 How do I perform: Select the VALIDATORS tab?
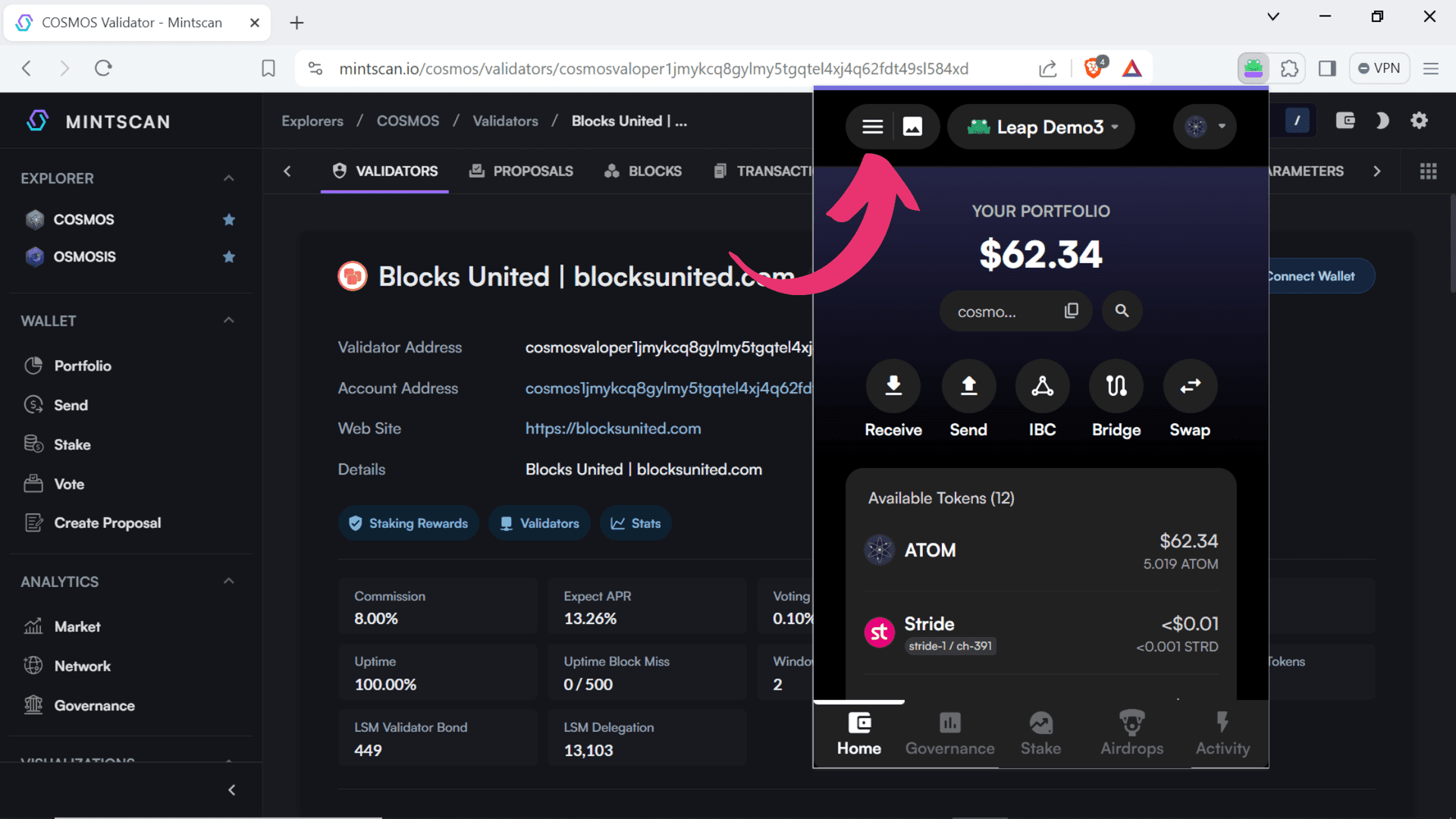384,171
